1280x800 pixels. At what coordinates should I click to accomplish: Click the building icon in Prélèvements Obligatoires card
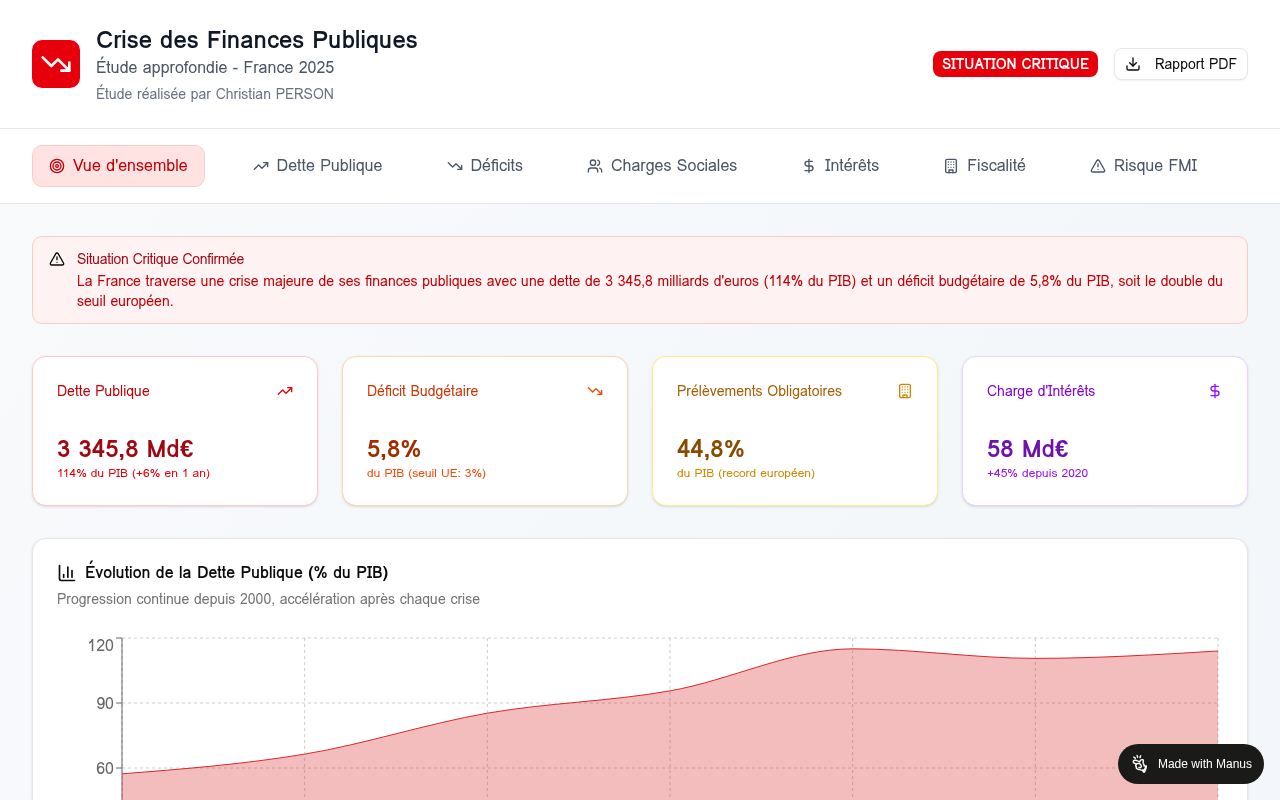(905, 391)
